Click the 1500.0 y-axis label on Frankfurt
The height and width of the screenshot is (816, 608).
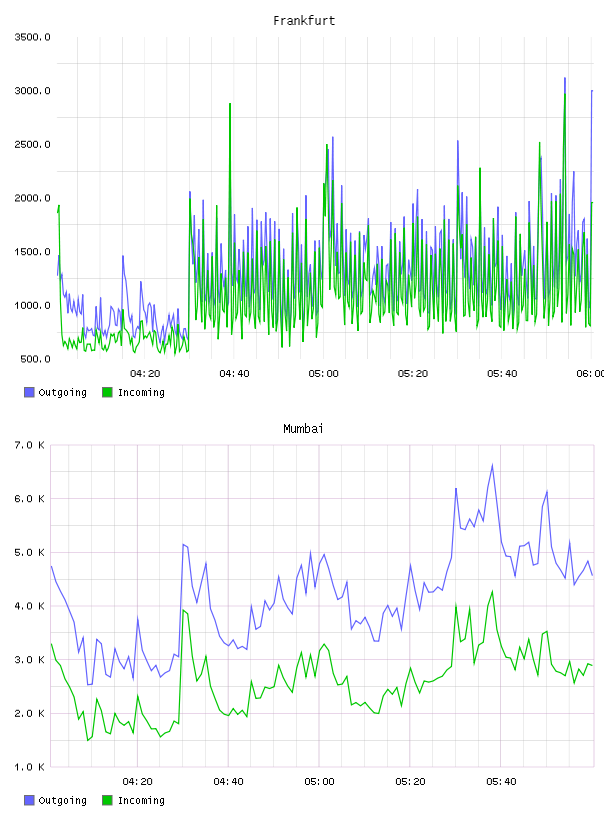pyautogui.click(x=32, y=252)
